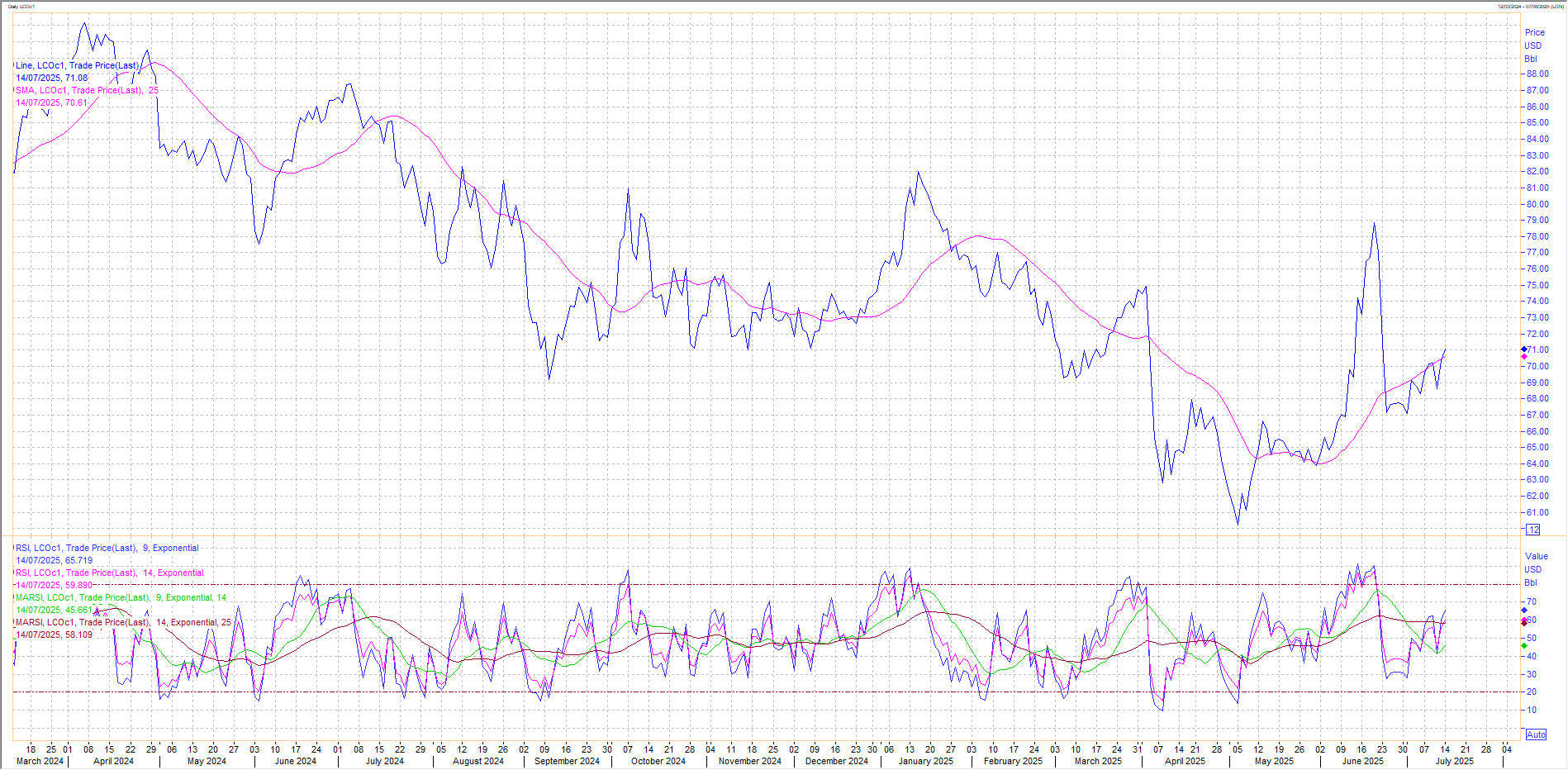Select the RSI 9 Exponential legend label

pos(107,548)
